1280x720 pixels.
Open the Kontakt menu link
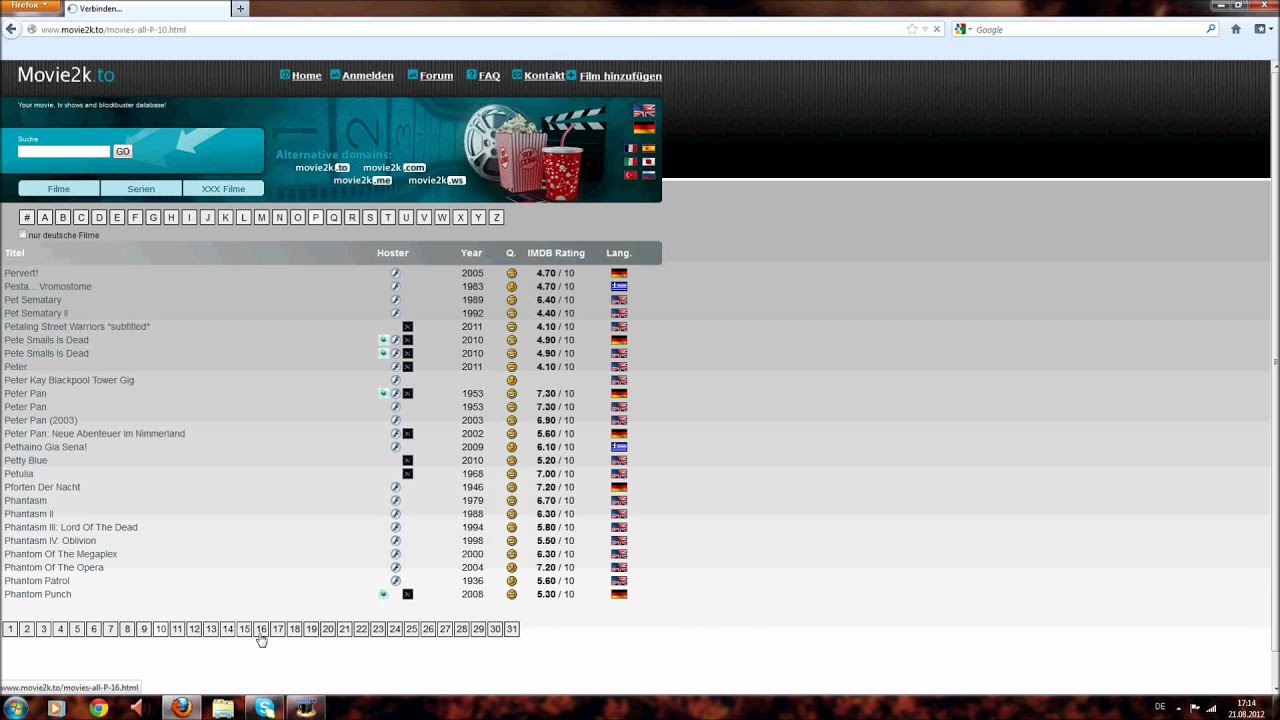coord(544,76)
